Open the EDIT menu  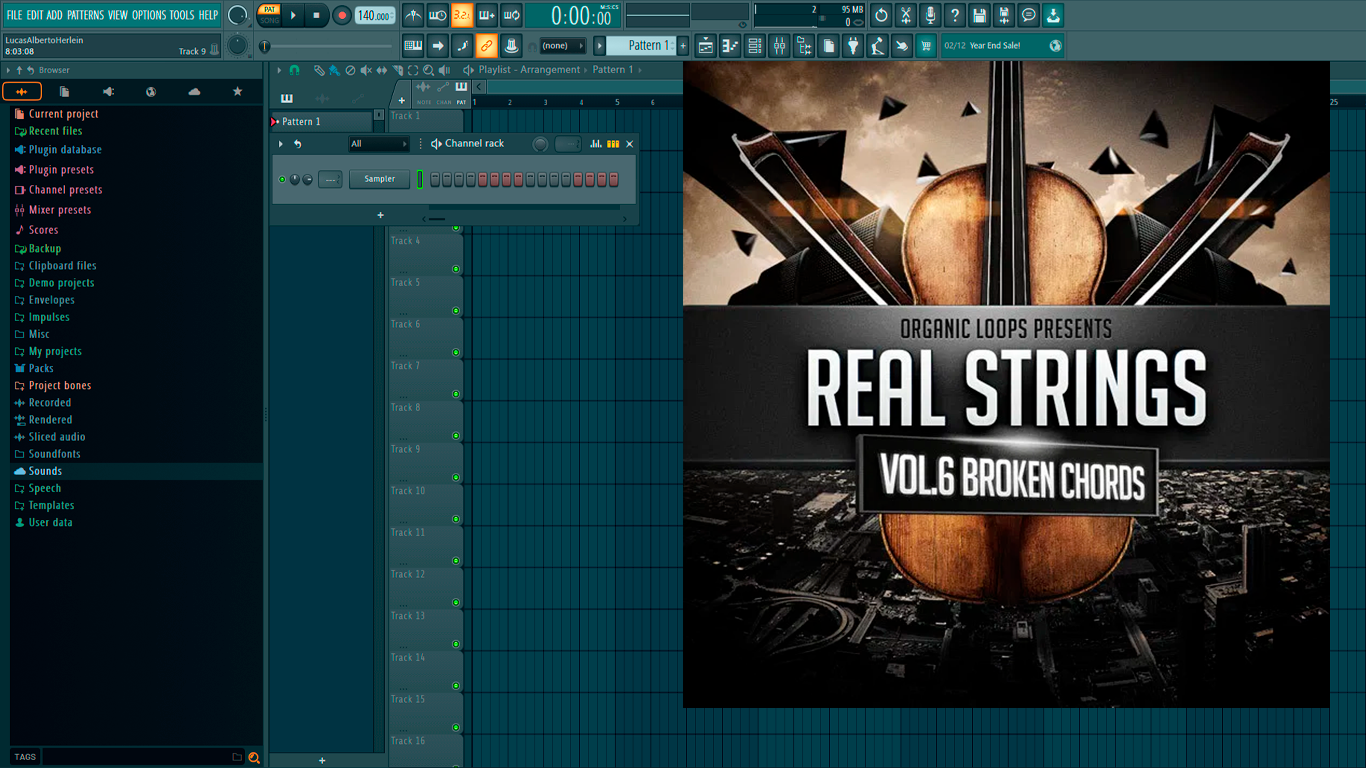pyautogui.click(x=34, y=15)
